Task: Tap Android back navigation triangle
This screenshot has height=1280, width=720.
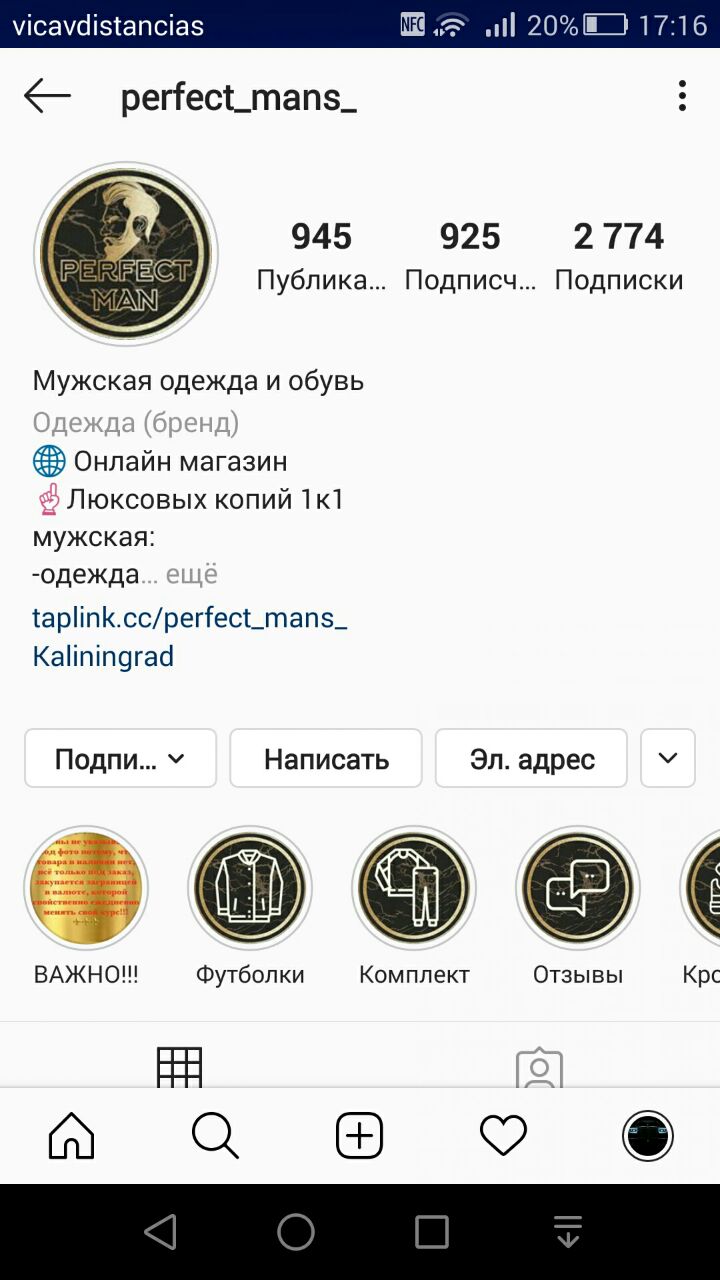Action: click(x=160, y=1232)
